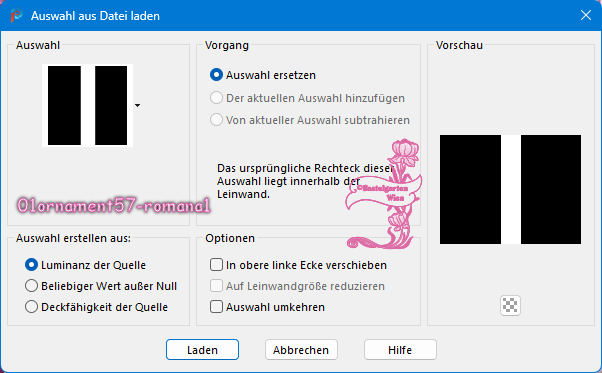Click the PaintShop Pro app icon in title bar
Screen dimensions: 602x373
pos(16,16)
